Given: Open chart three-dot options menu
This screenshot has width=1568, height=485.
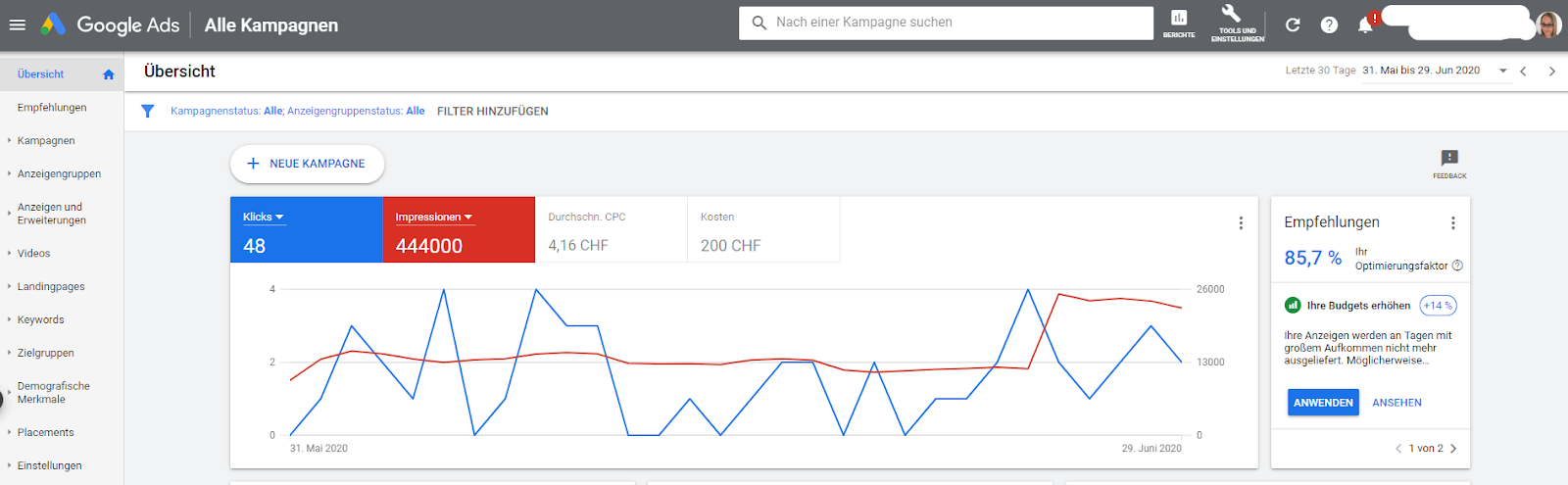Looking at the screenshot, I should [x=1241, y=223].
